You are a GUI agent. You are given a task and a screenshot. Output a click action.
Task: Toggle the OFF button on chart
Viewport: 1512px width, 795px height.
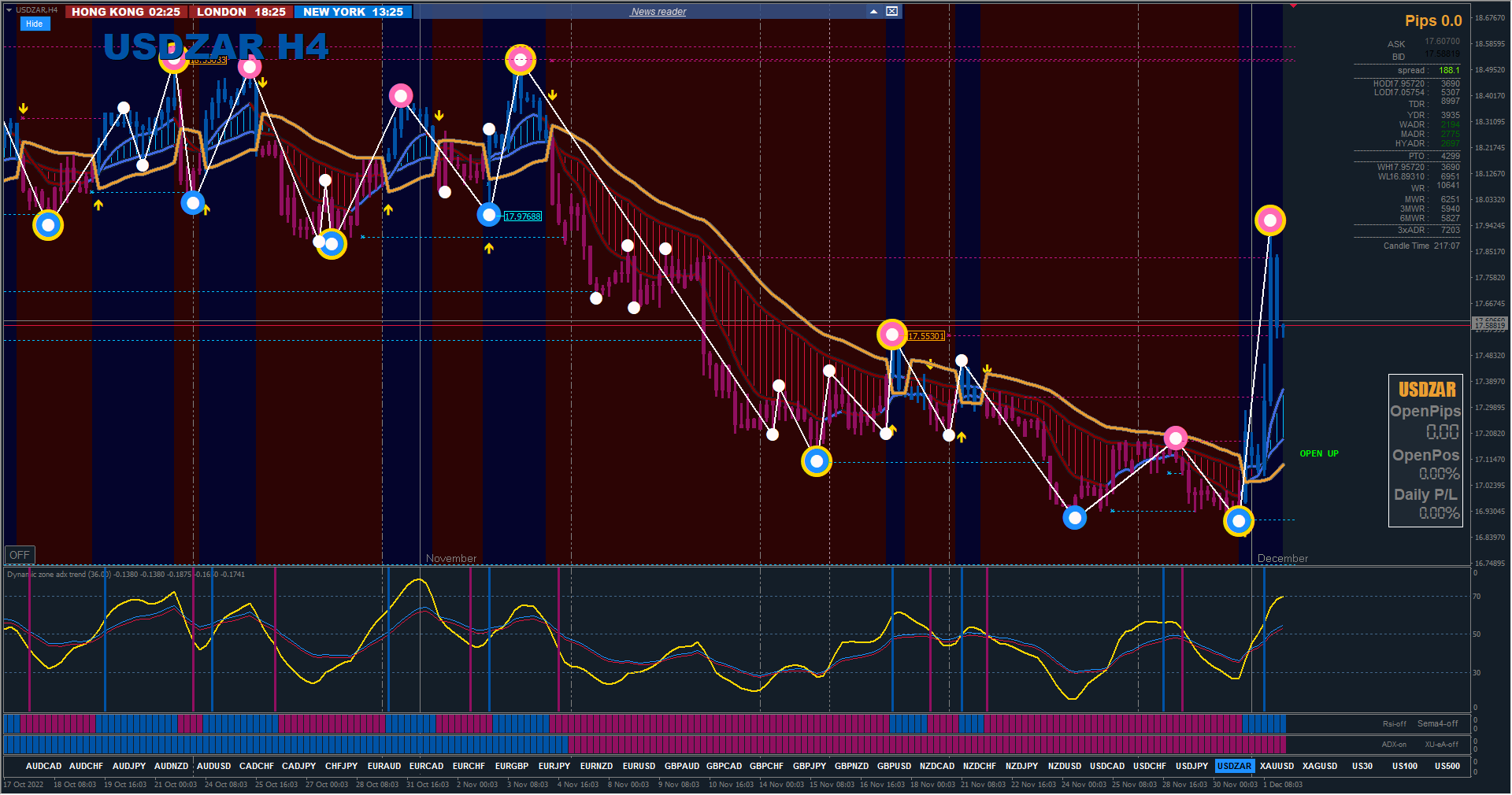point(20,555)
